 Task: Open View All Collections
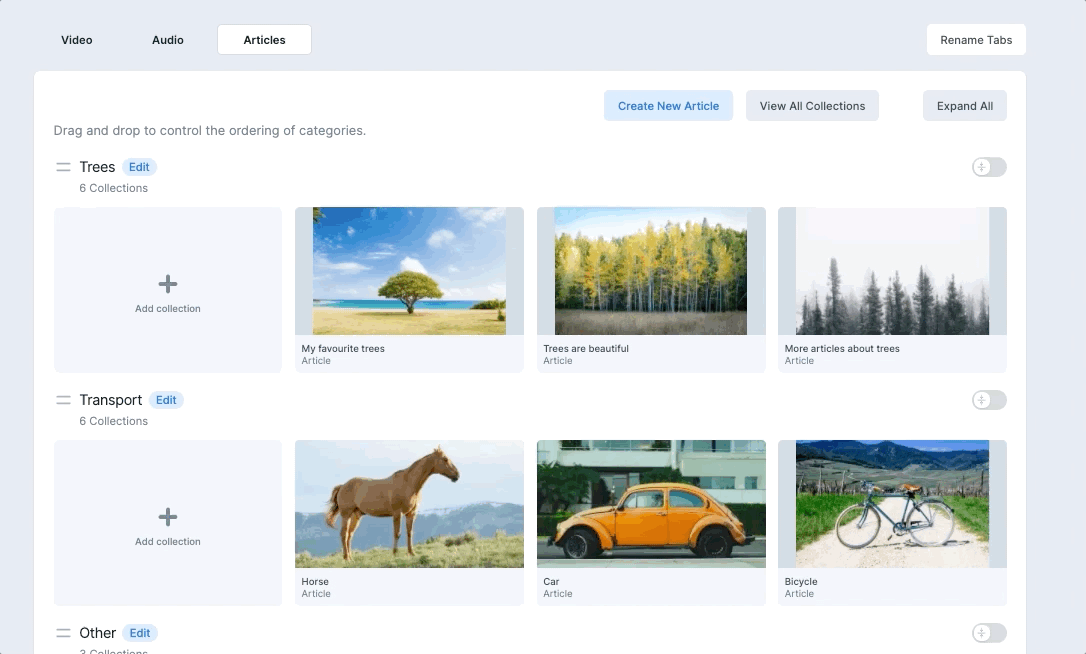(x=812, y=106)
